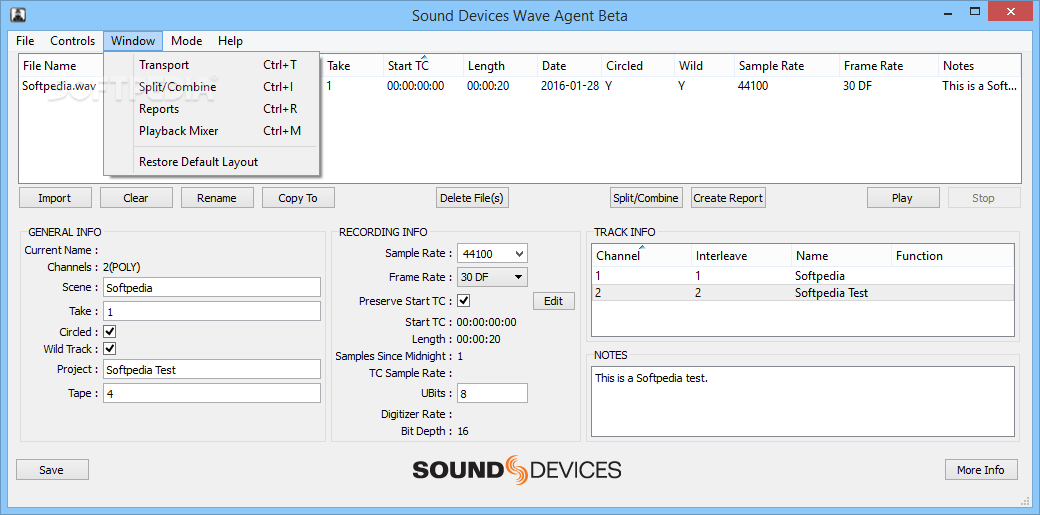Click the Split/Combine button below file list
This screenshot has height=515, width=1040.
click(646, 198)
